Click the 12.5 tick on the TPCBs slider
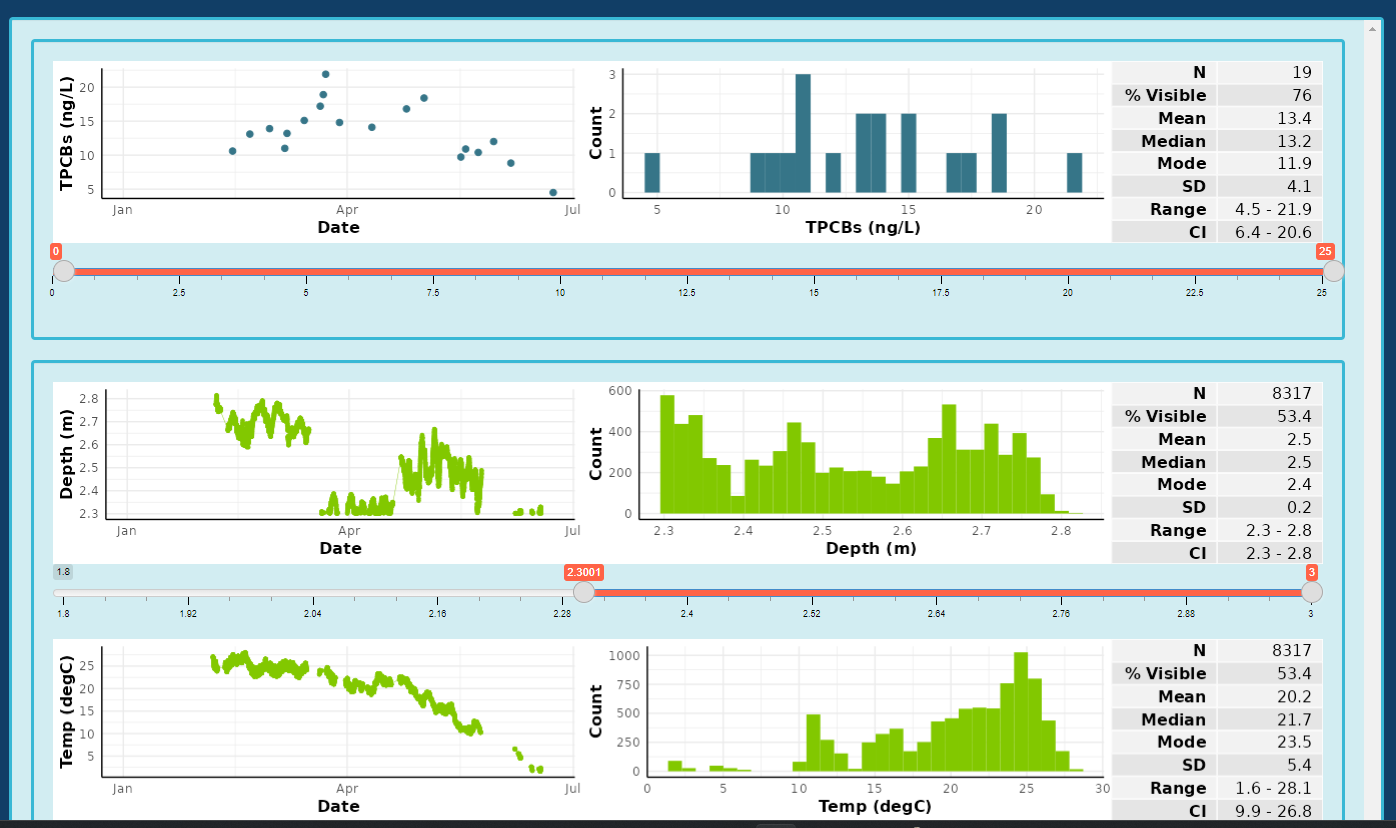Screen dimensions: 1396x828 pos(687,292)
